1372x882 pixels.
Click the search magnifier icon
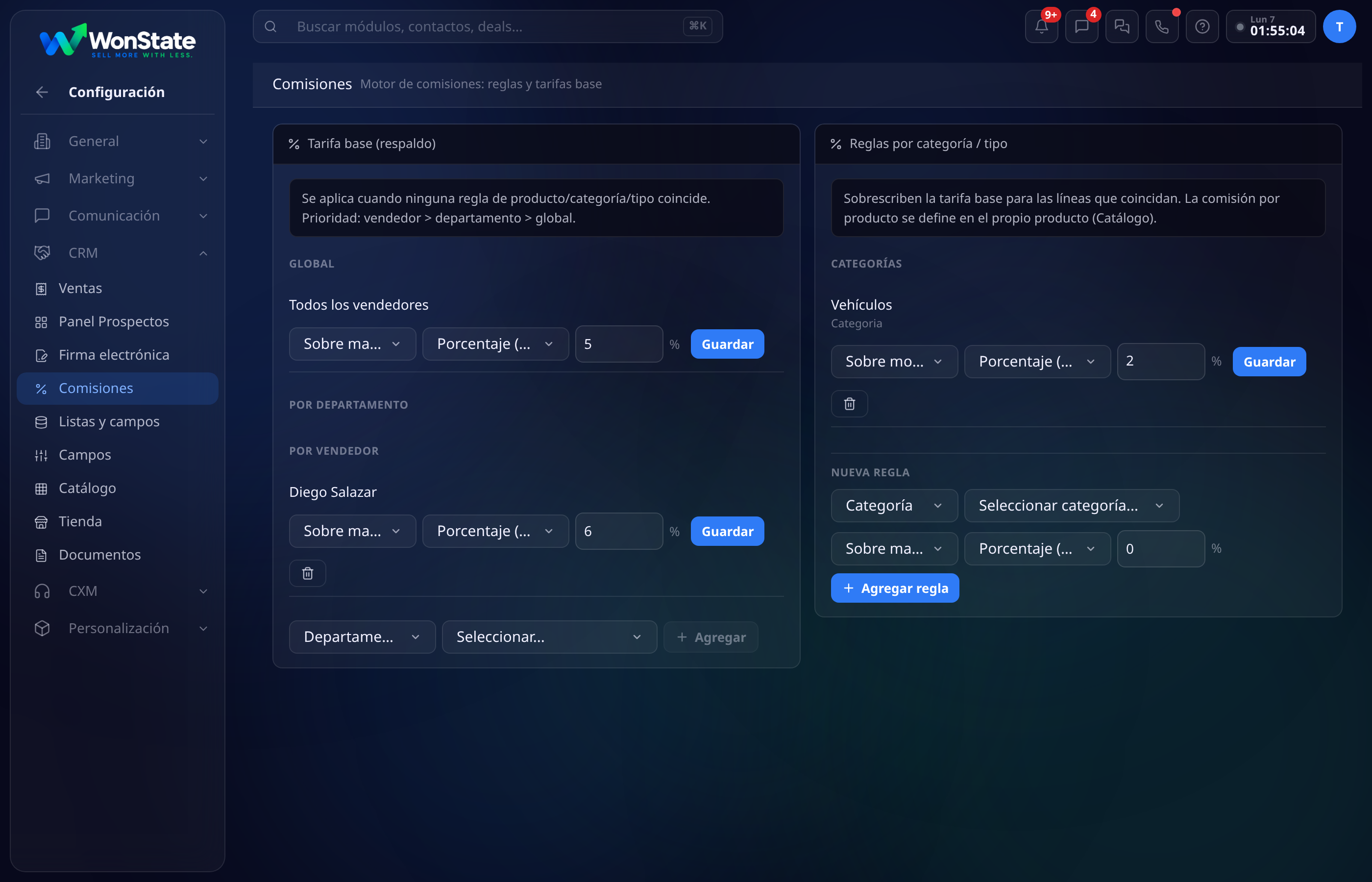pyautogui.click(x=271, y=26)
